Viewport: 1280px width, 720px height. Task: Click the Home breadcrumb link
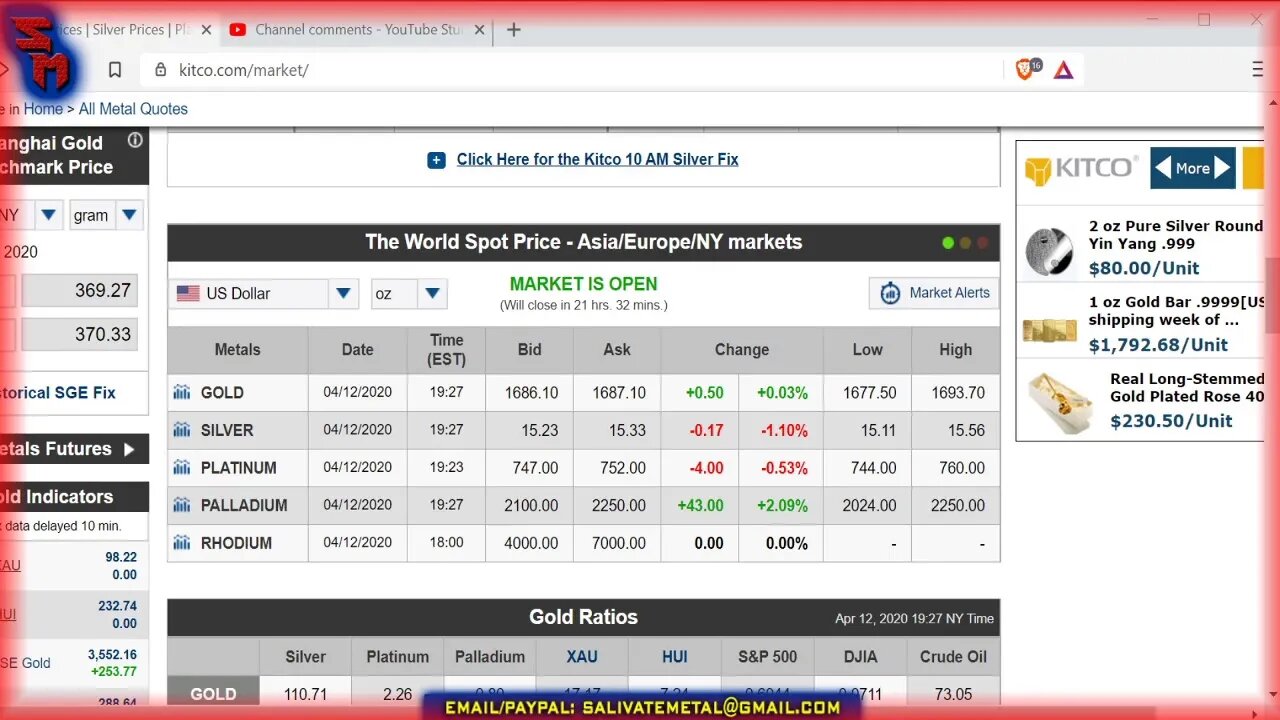click(x=43, y=109)
